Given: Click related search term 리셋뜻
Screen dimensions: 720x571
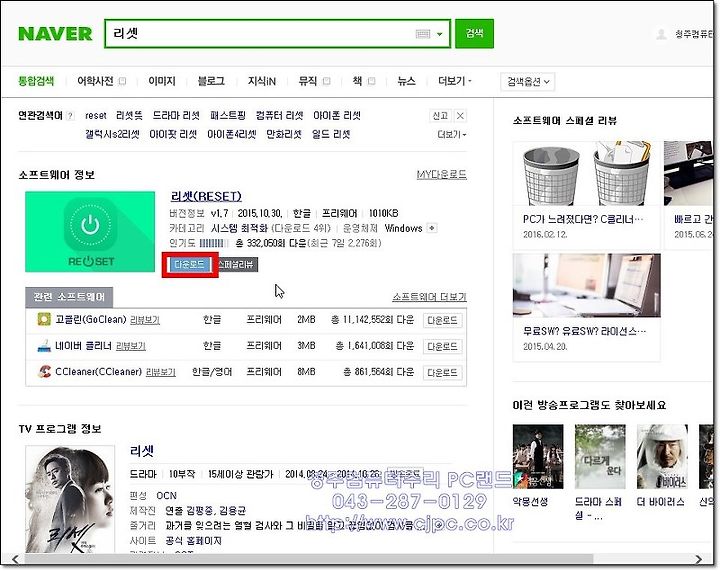Looking at the screenshot, I should pyautogui.click(x=129, y=116).
